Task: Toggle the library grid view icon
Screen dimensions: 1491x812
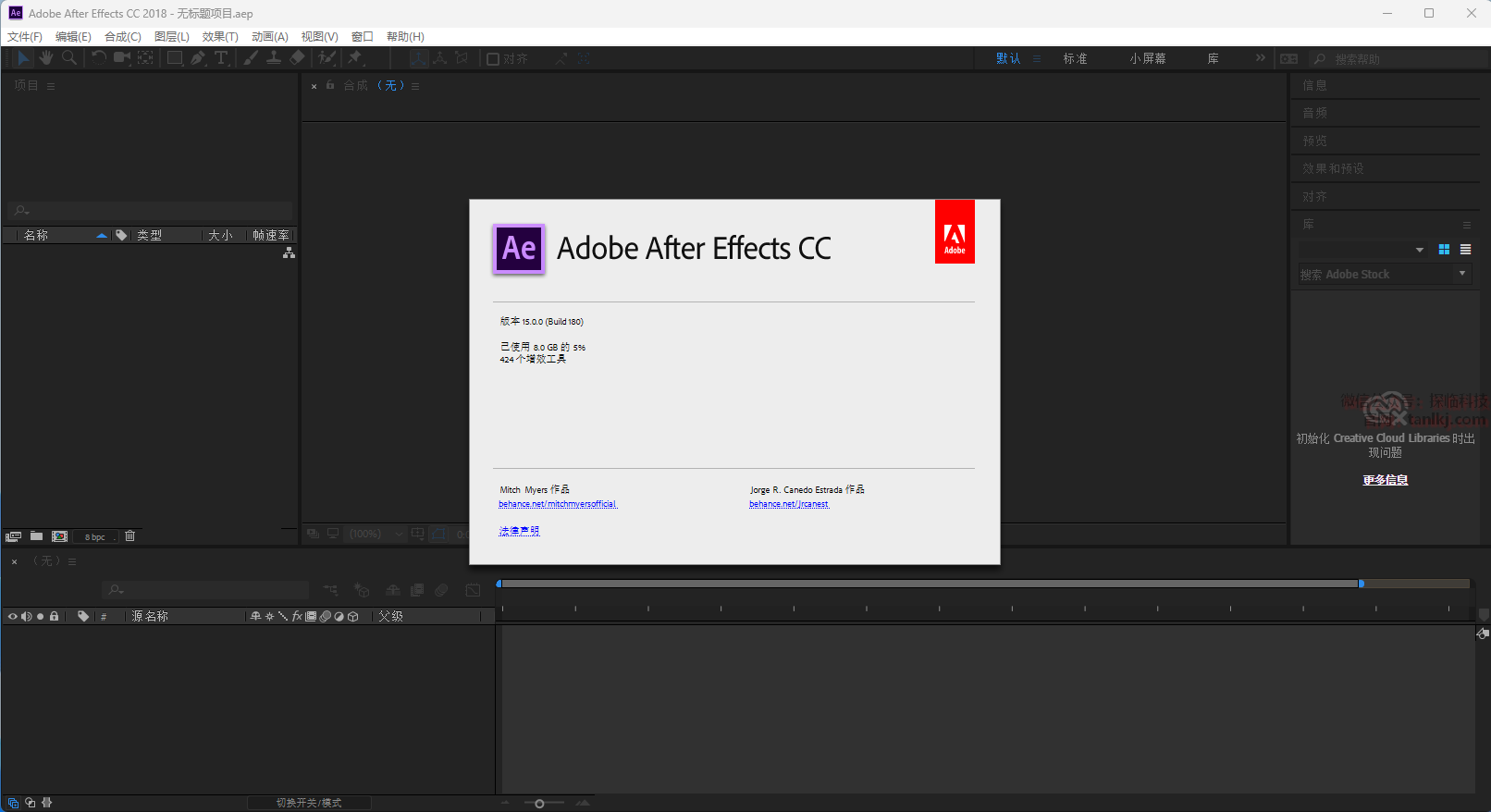Action: pos(1444,250)
